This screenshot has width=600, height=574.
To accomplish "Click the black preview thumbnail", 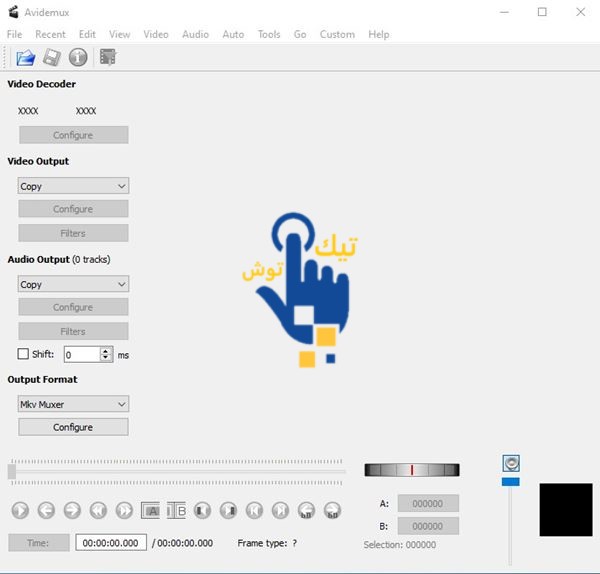I will pos(566,510).
